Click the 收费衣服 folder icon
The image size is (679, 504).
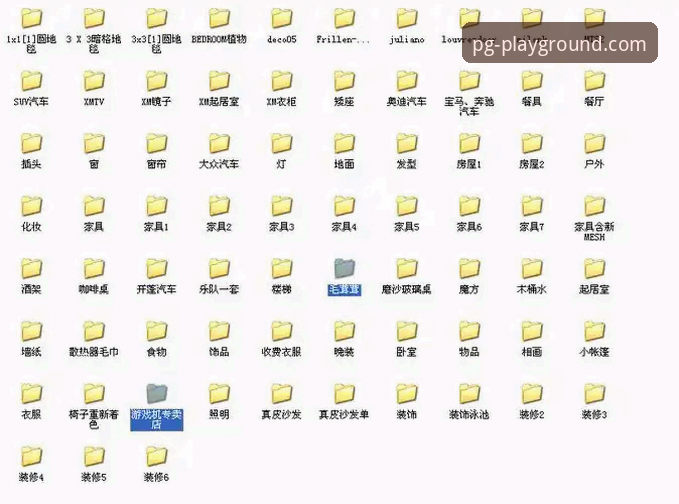281,331
